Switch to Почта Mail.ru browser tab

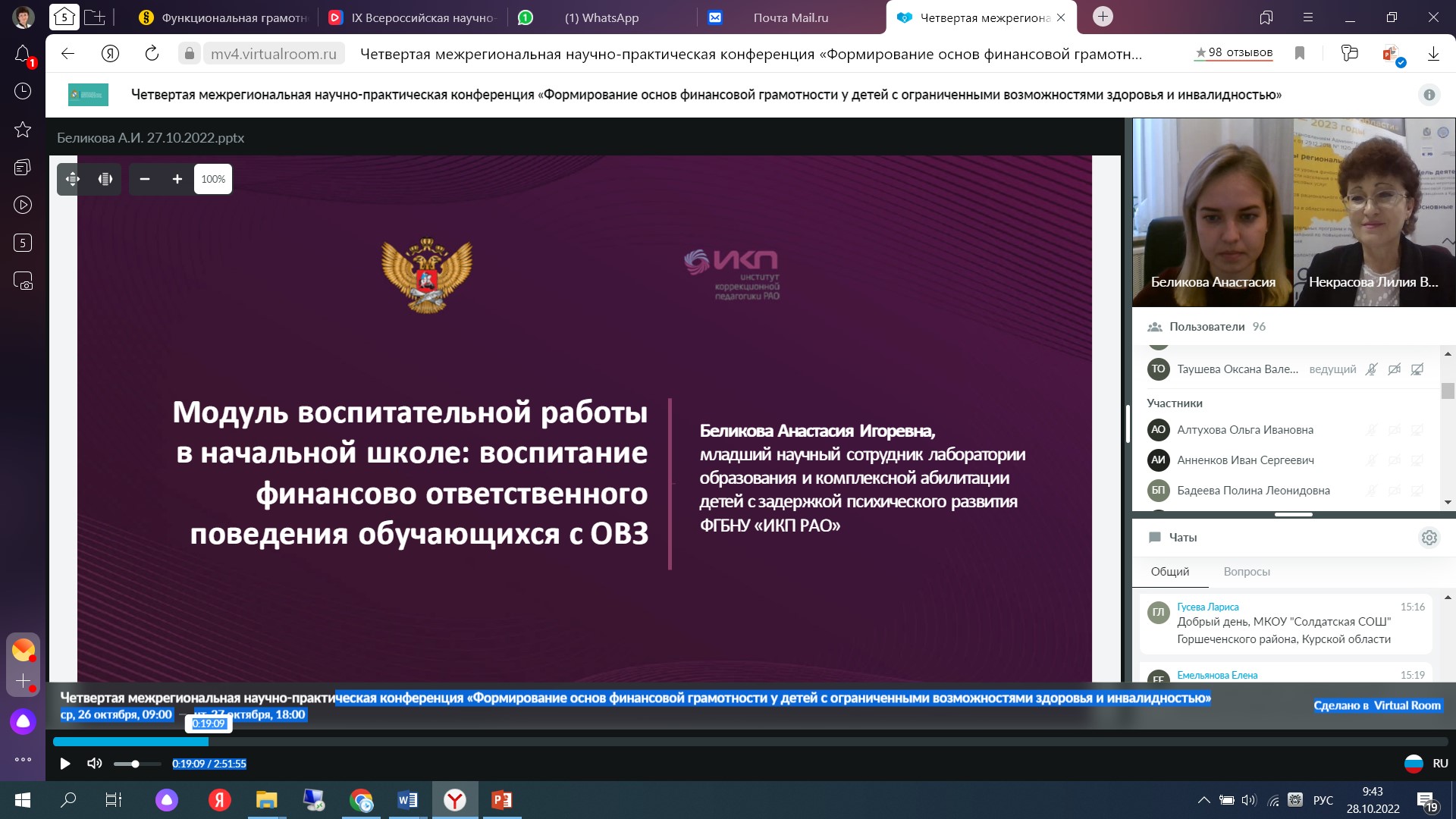click(789, 17)
